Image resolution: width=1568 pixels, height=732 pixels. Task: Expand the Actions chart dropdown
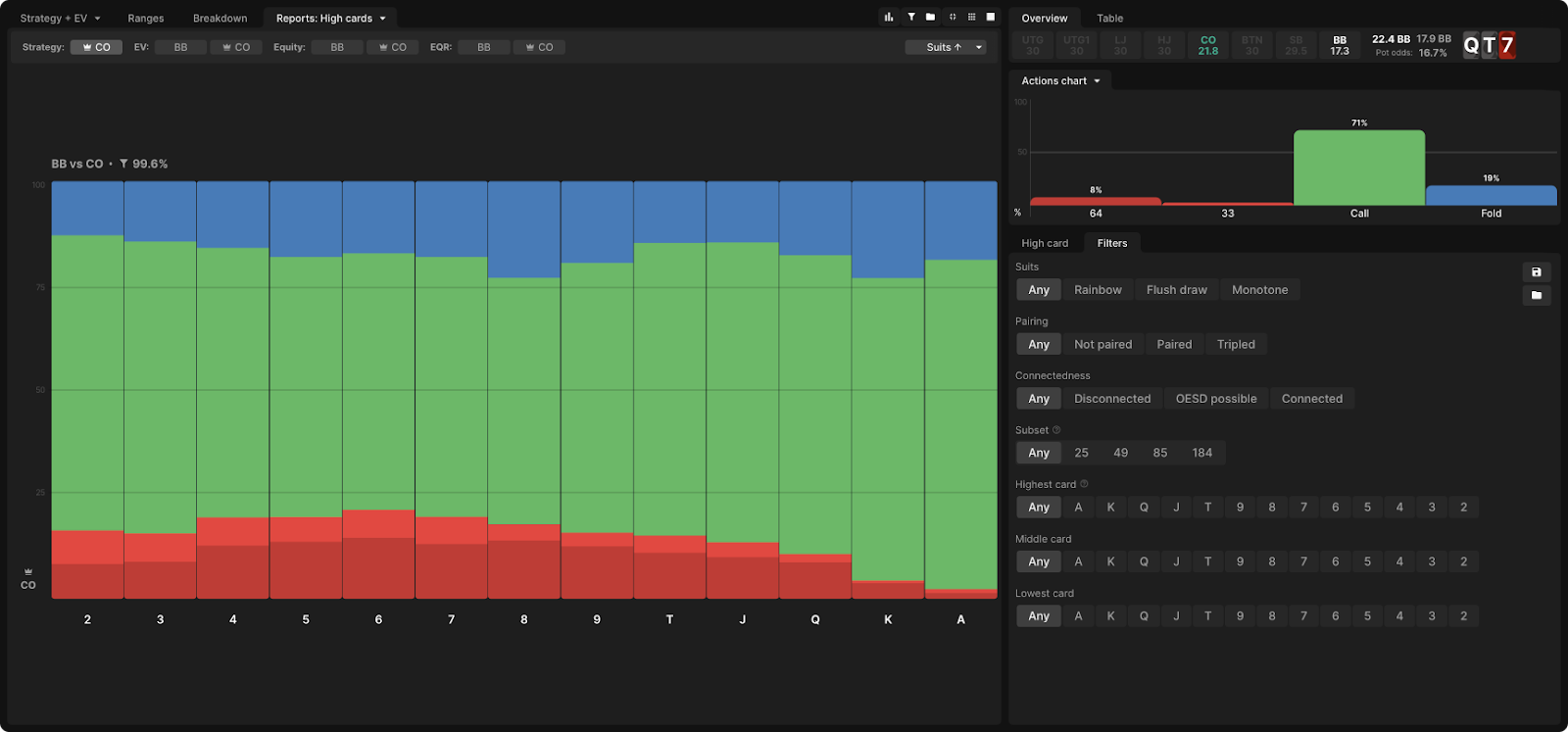[x=1060, y=81]
